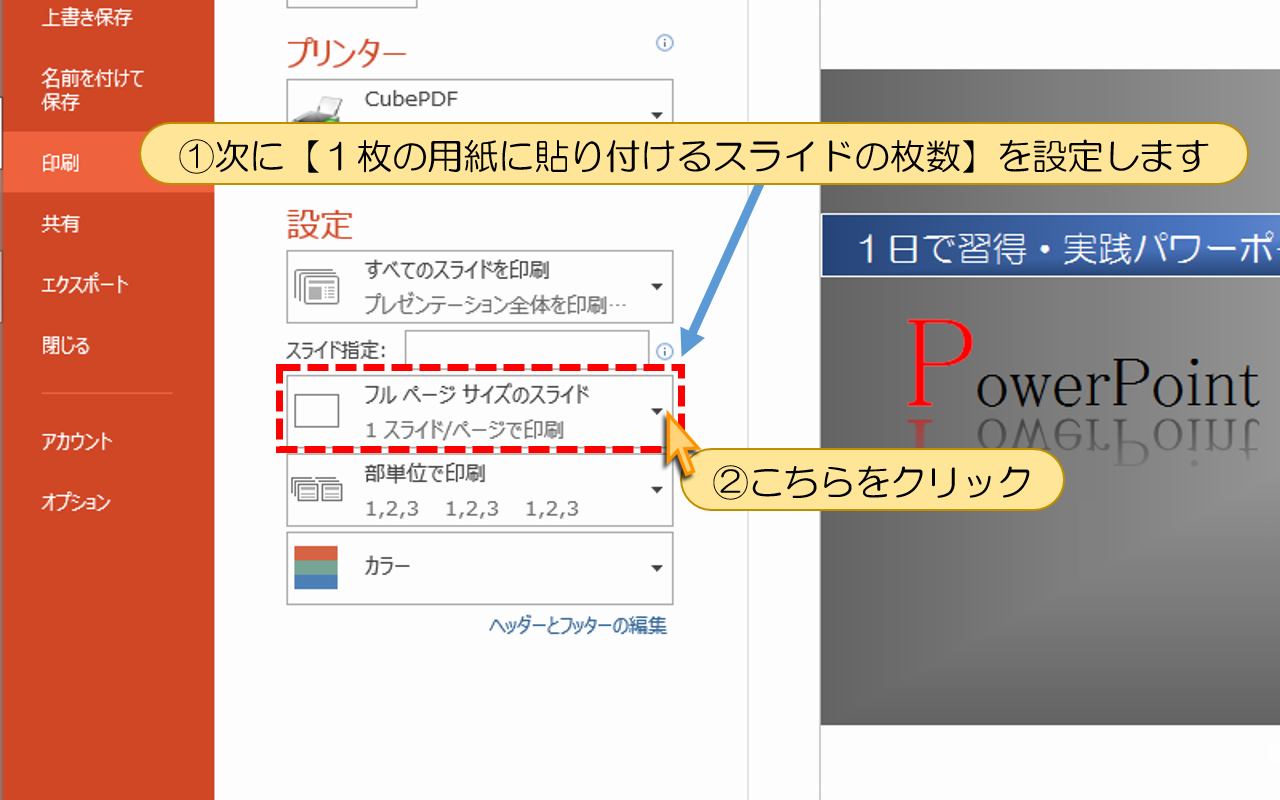Click the info icon beside スライド指定
1280x800 pixels.
[x=664, y=351]
